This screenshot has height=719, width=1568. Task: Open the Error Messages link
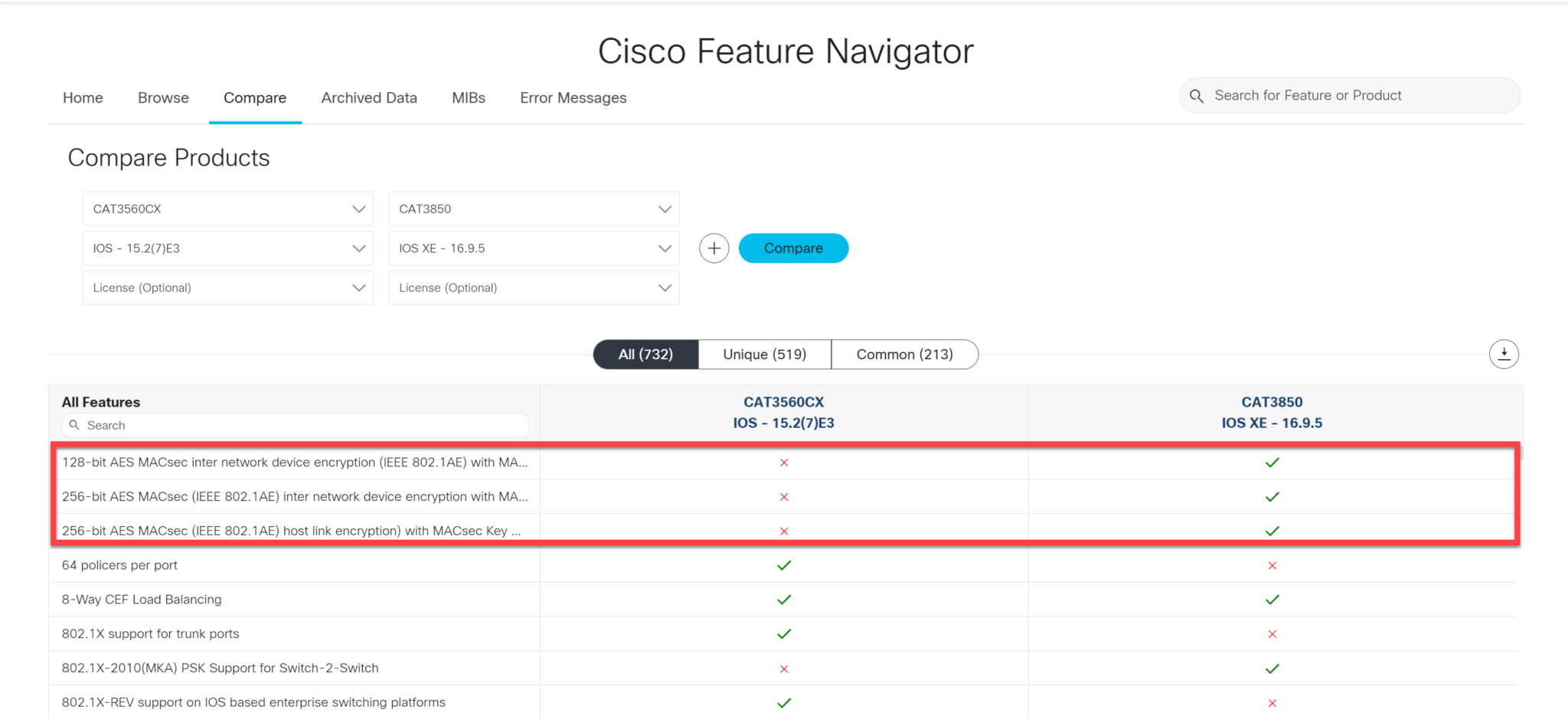(573, 98)
